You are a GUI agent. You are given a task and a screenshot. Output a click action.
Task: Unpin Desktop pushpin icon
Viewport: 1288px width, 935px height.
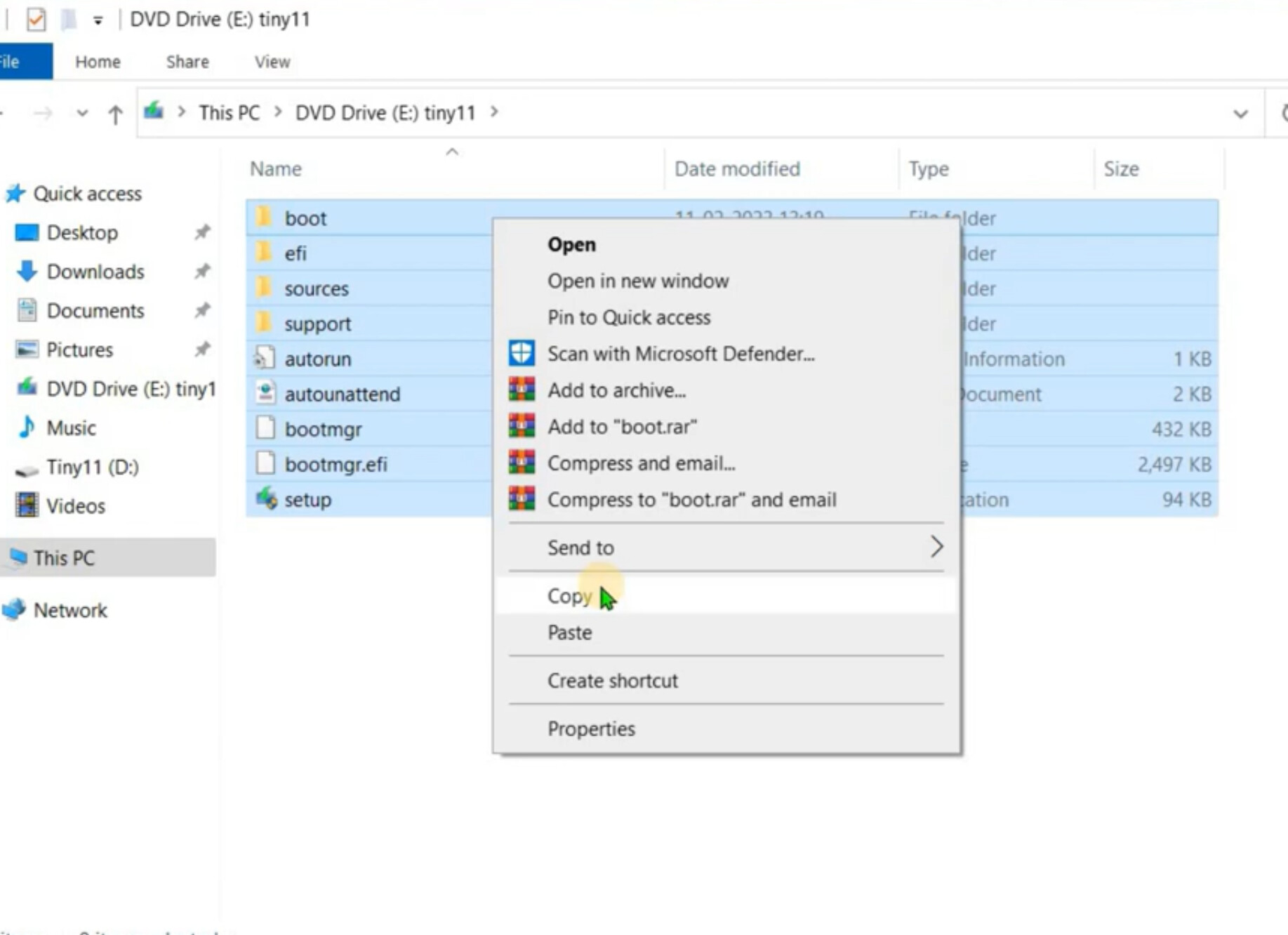coord(202,232)
